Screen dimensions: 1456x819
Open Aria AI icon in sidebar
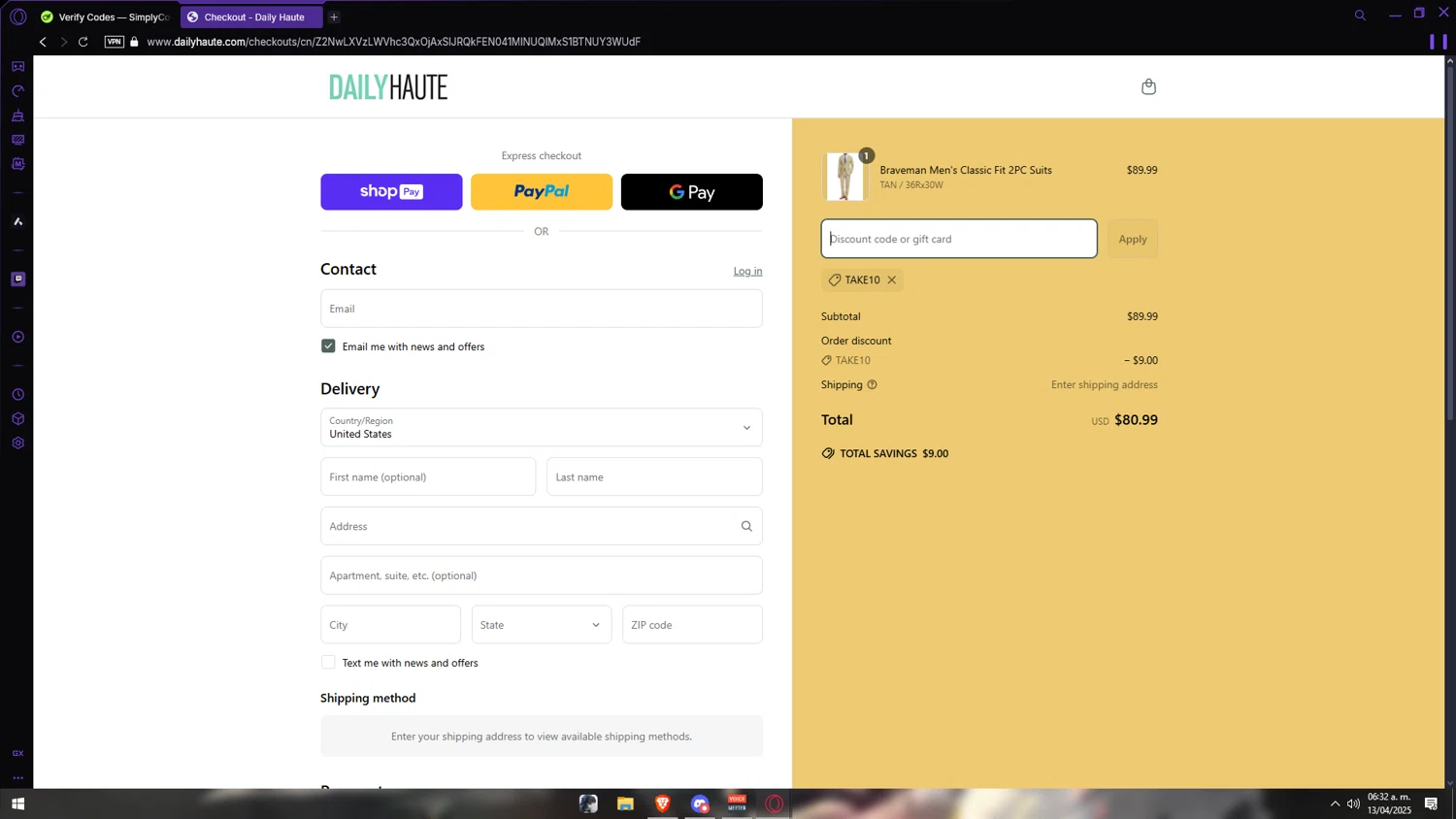pos(17,222)
